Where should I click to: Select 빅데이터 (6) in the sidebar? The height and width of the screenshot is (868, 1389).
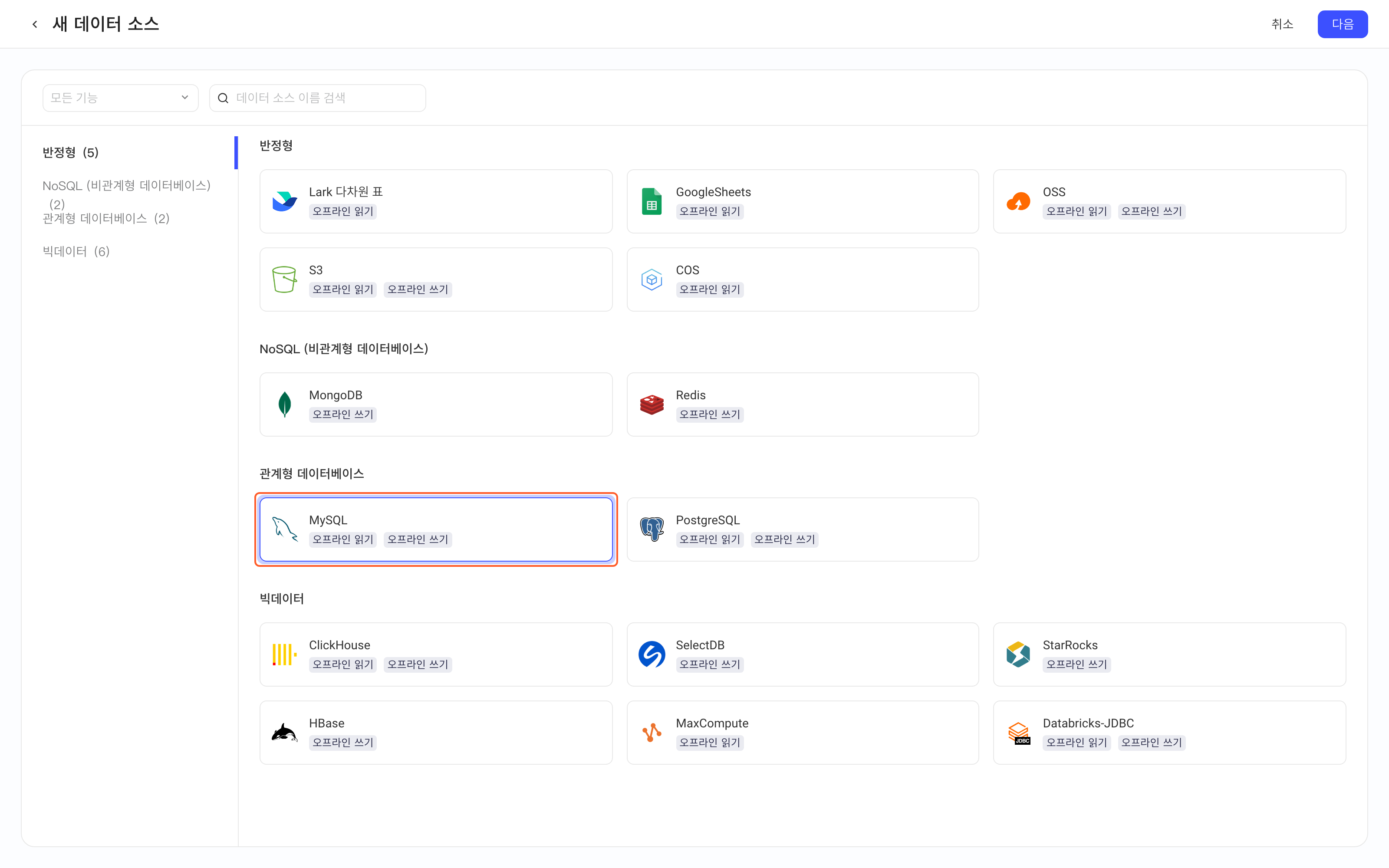pyautogui.click(x=76, y=251)
